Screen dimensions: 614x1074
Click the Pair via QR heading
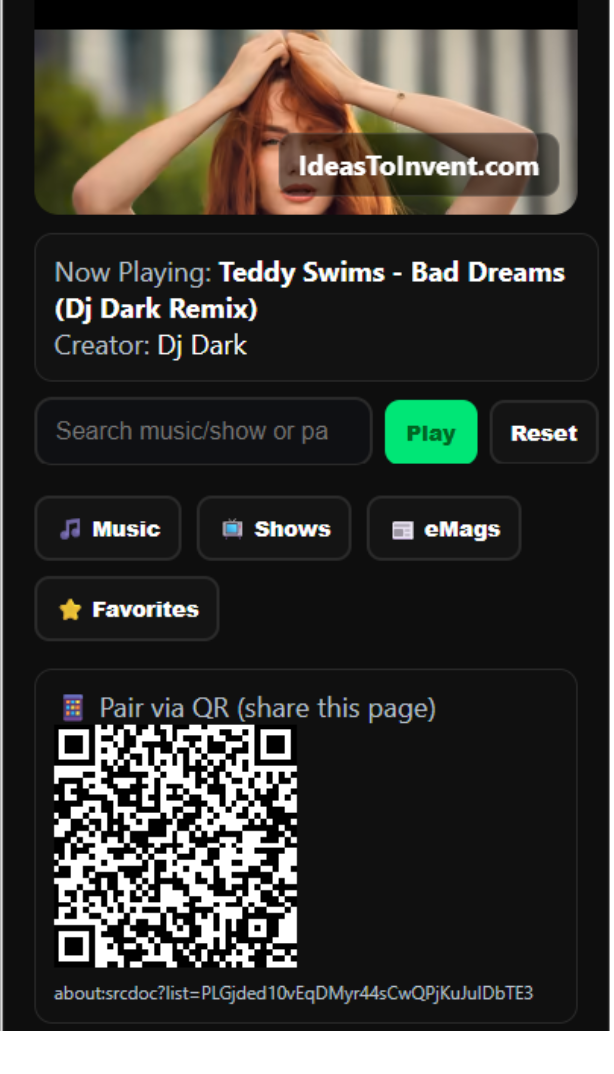click(x=267, y=708)
